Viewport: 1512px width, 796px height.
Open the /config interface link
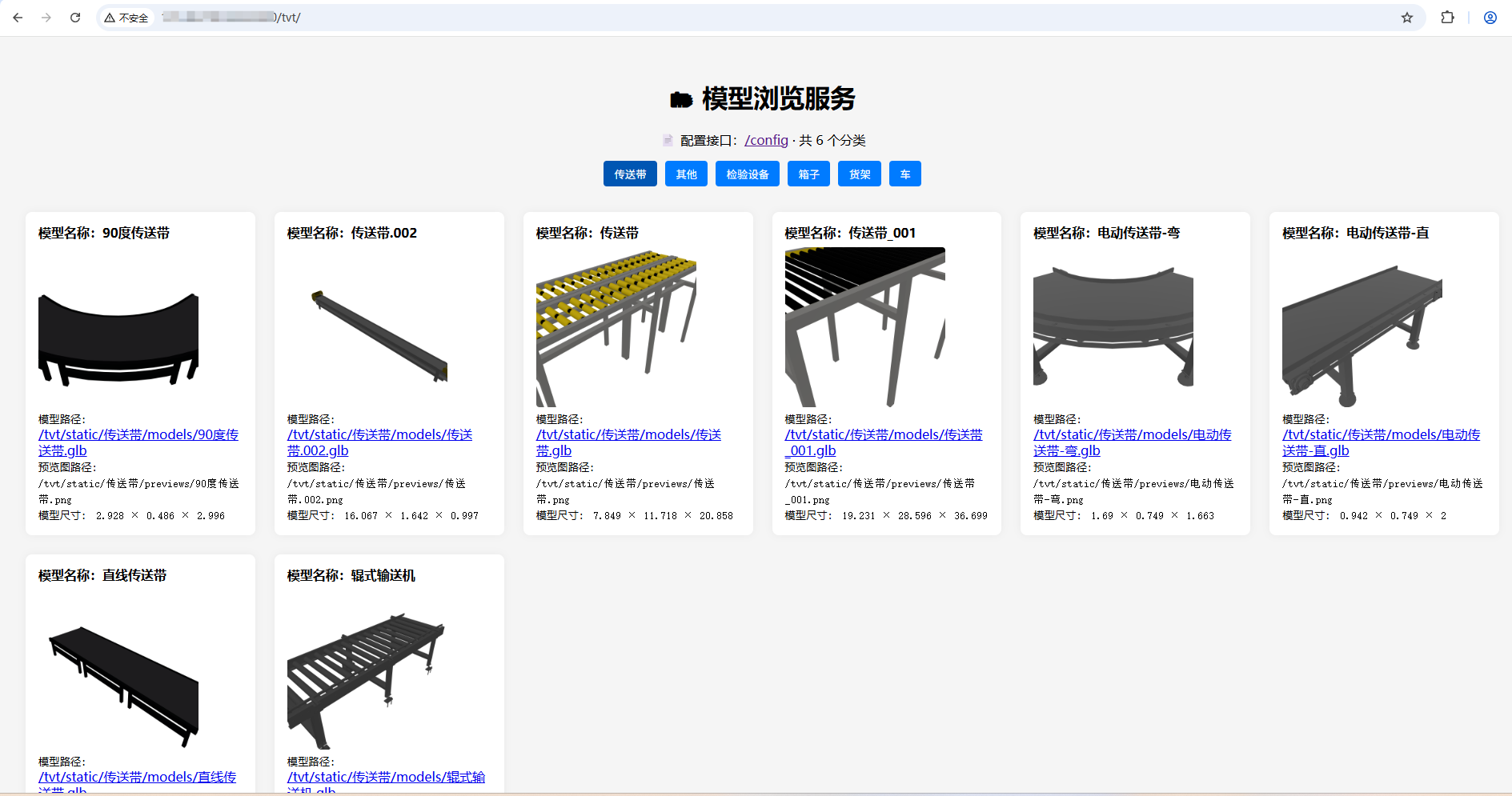coord(766,141)
